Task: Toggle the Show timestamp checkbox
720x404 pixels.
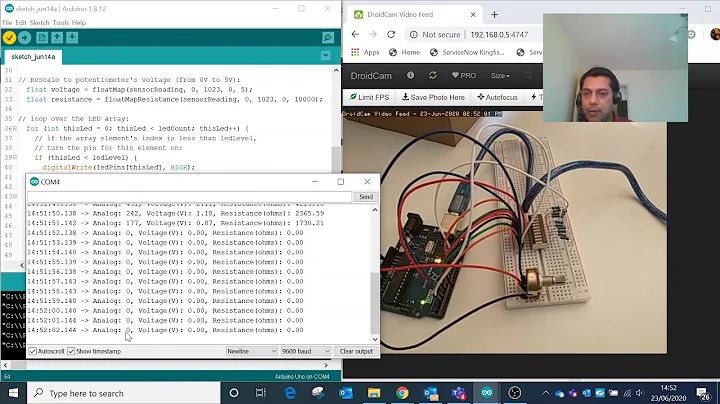Action: point(71,351)
